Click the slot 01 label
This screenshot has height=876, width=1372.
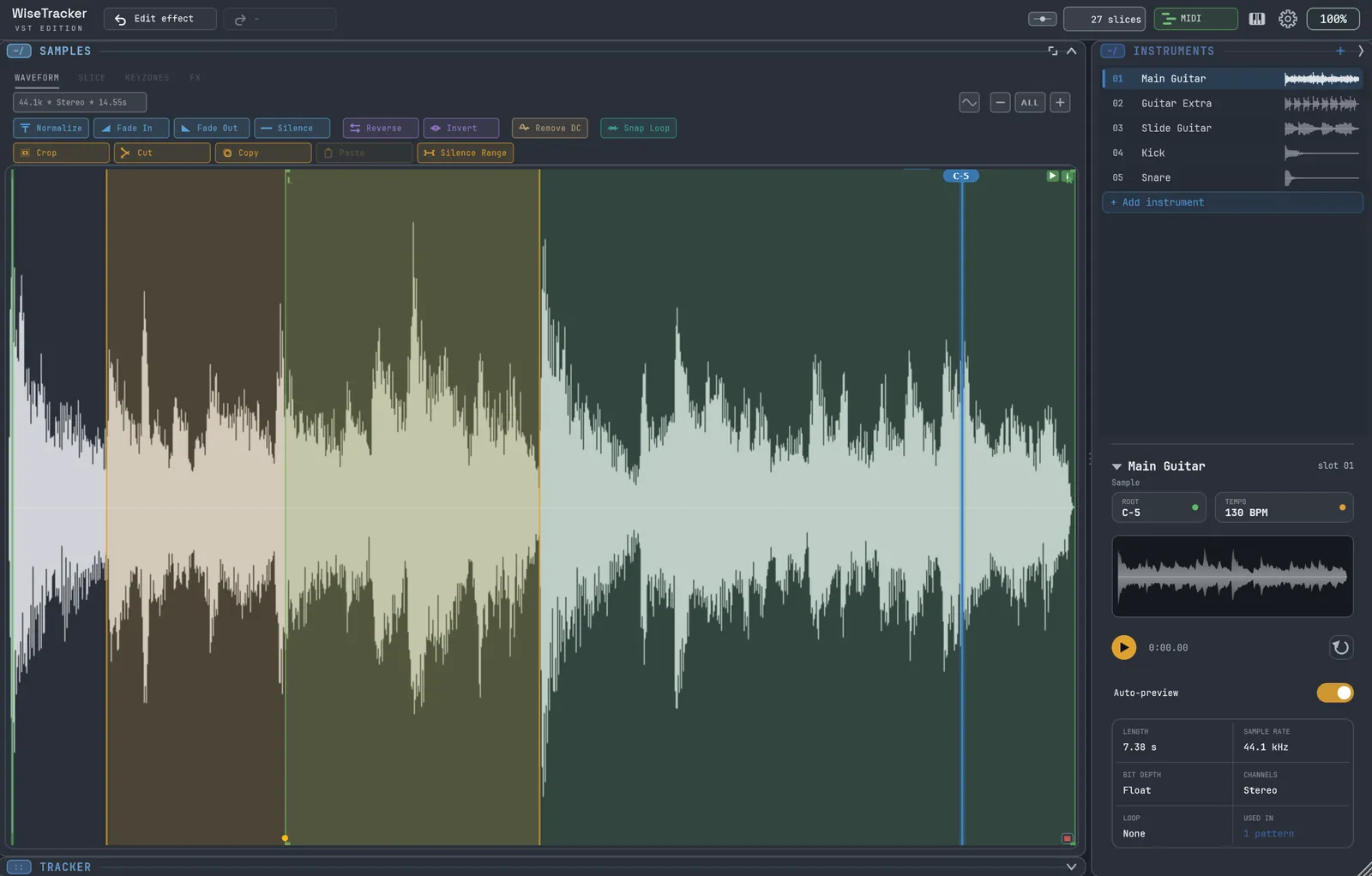1335,465
